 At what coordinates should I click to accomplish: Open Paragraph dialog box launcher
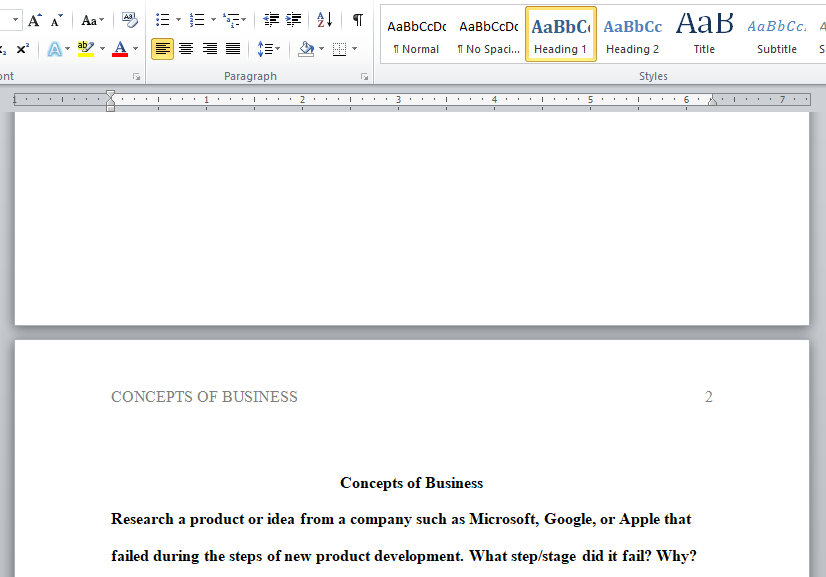[x=365, y=77]
